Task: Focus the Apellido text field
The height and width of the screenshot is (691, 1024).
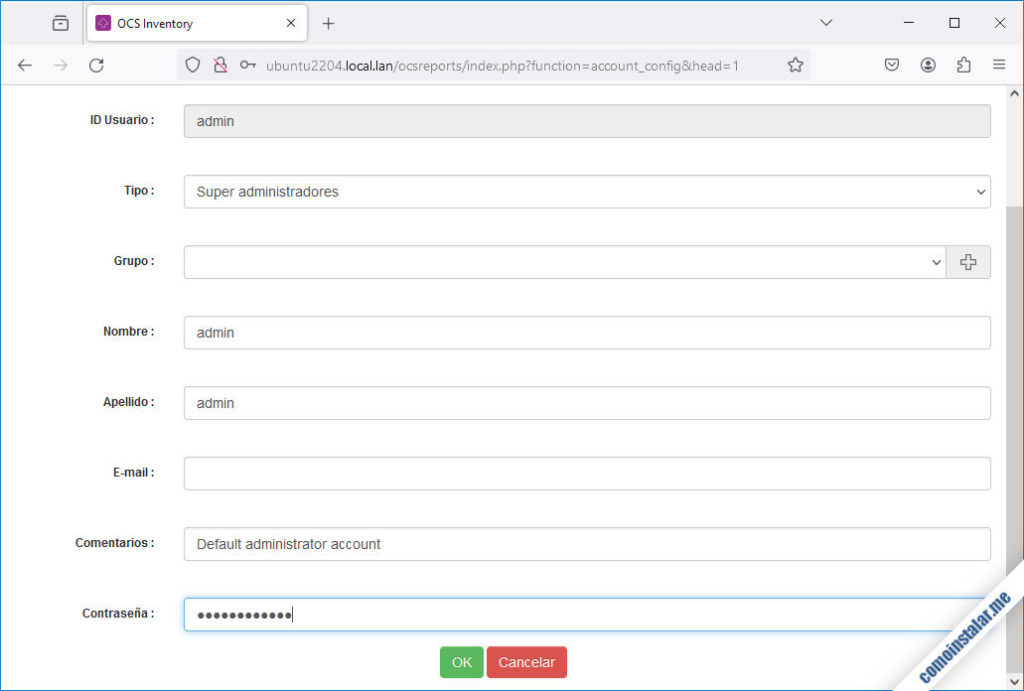Action: 587,403
